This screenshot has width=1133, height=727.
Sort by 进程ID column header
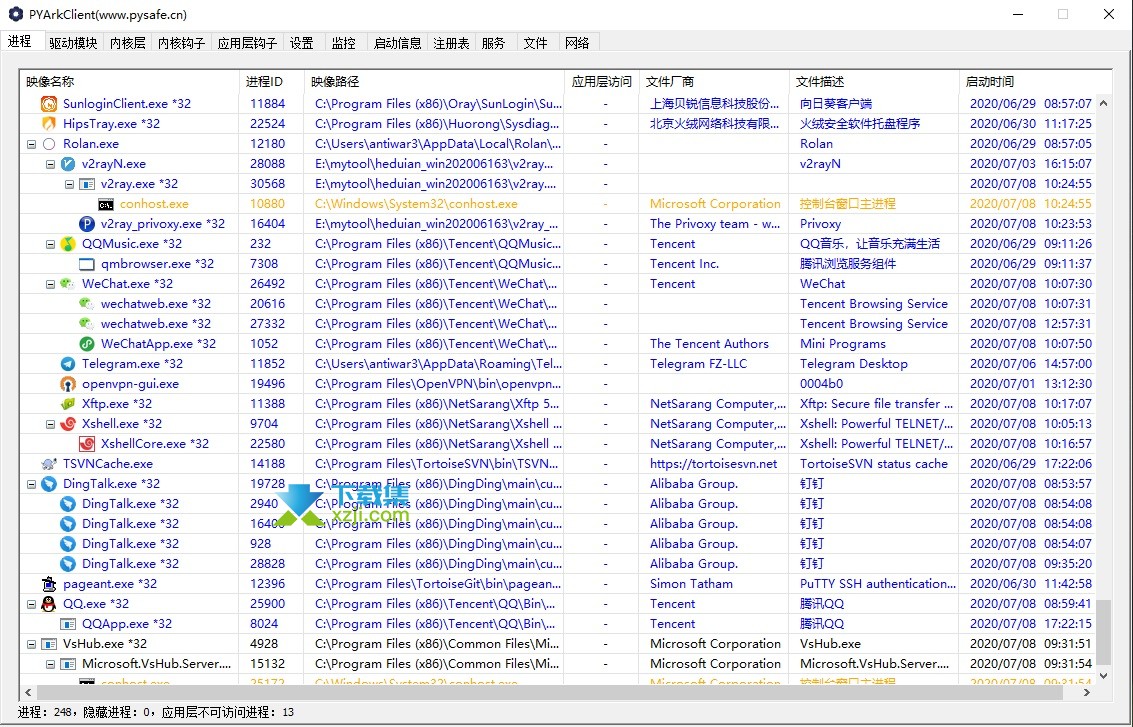pyautogui.click(x=271, y=82)
